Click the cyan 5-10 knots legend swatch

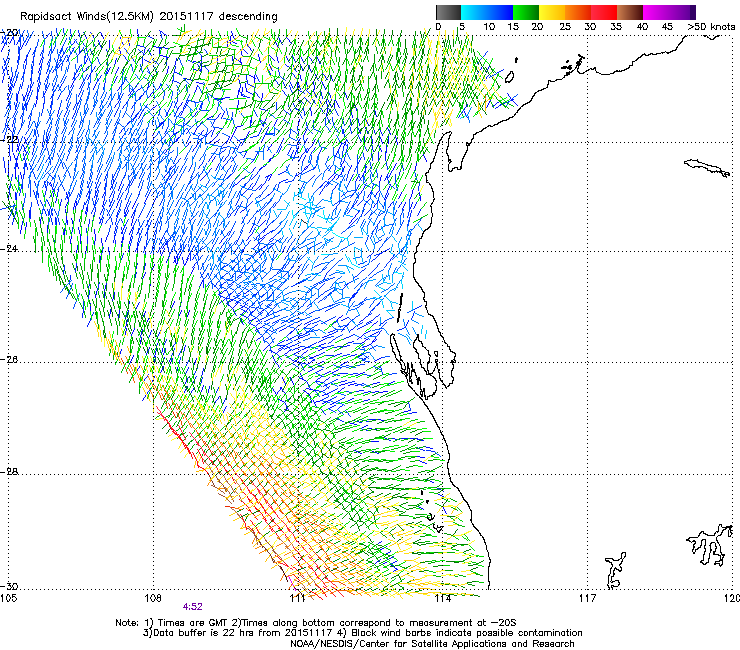(x=474, y=12)
